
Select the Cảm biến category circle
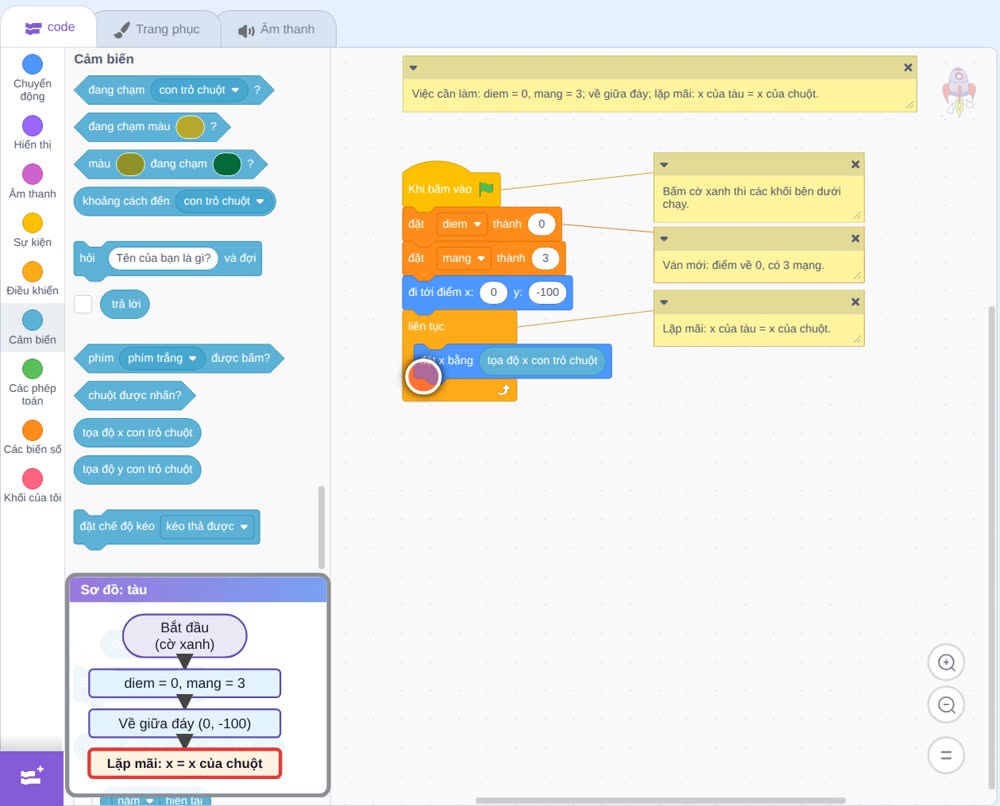[x=32, y=320]
